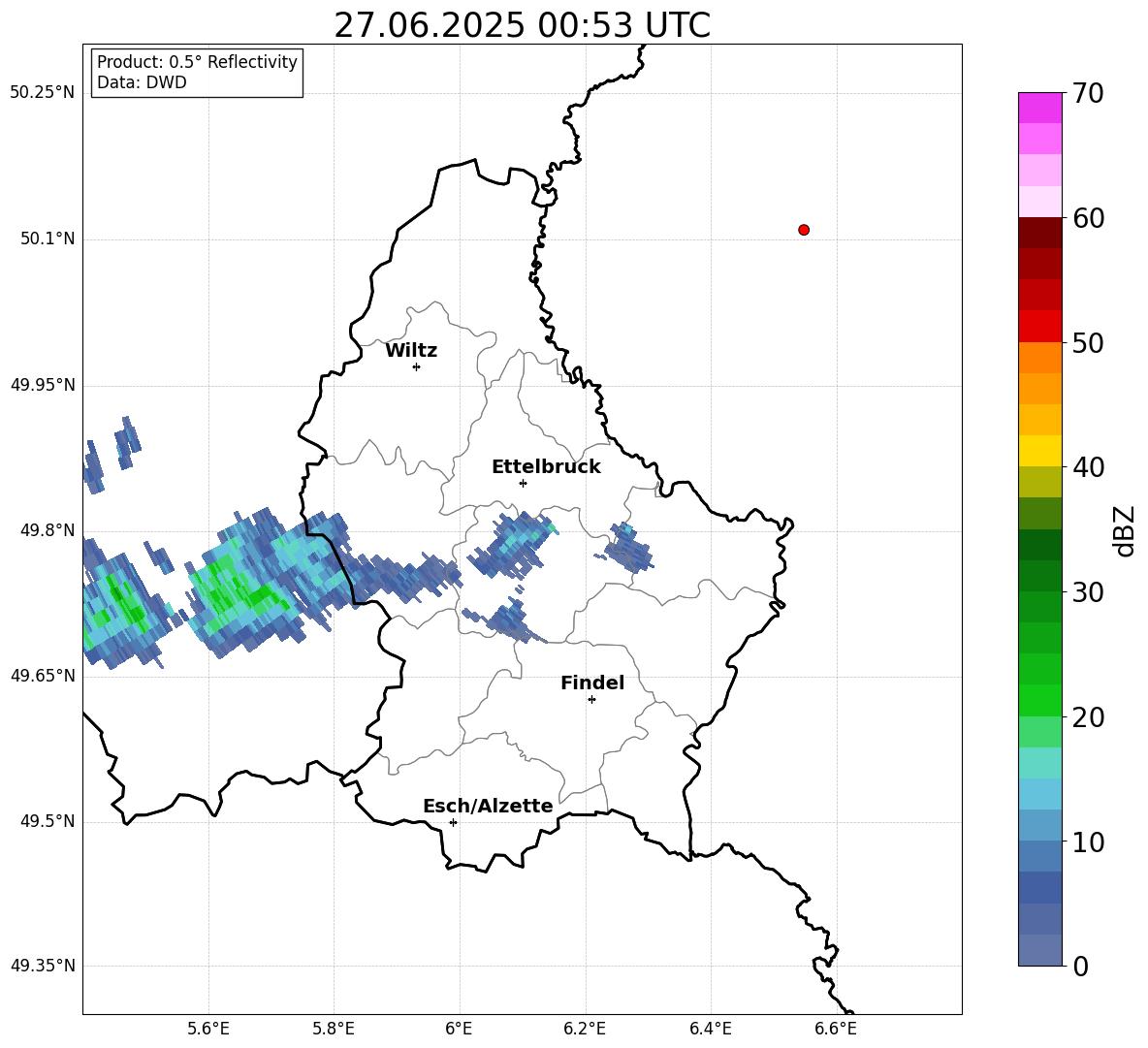Click the 40 label on the colorbar
The height and width of the screenshot is (1048, 1148).
(x=1088, y=467)
